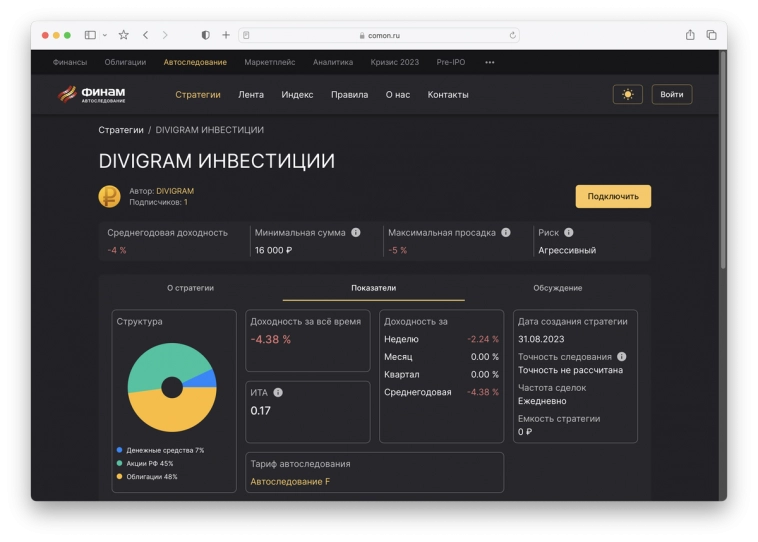The height and width of the screenshot is (542, 758).
Task: Go forward with the right arrow
Action: 165,35
